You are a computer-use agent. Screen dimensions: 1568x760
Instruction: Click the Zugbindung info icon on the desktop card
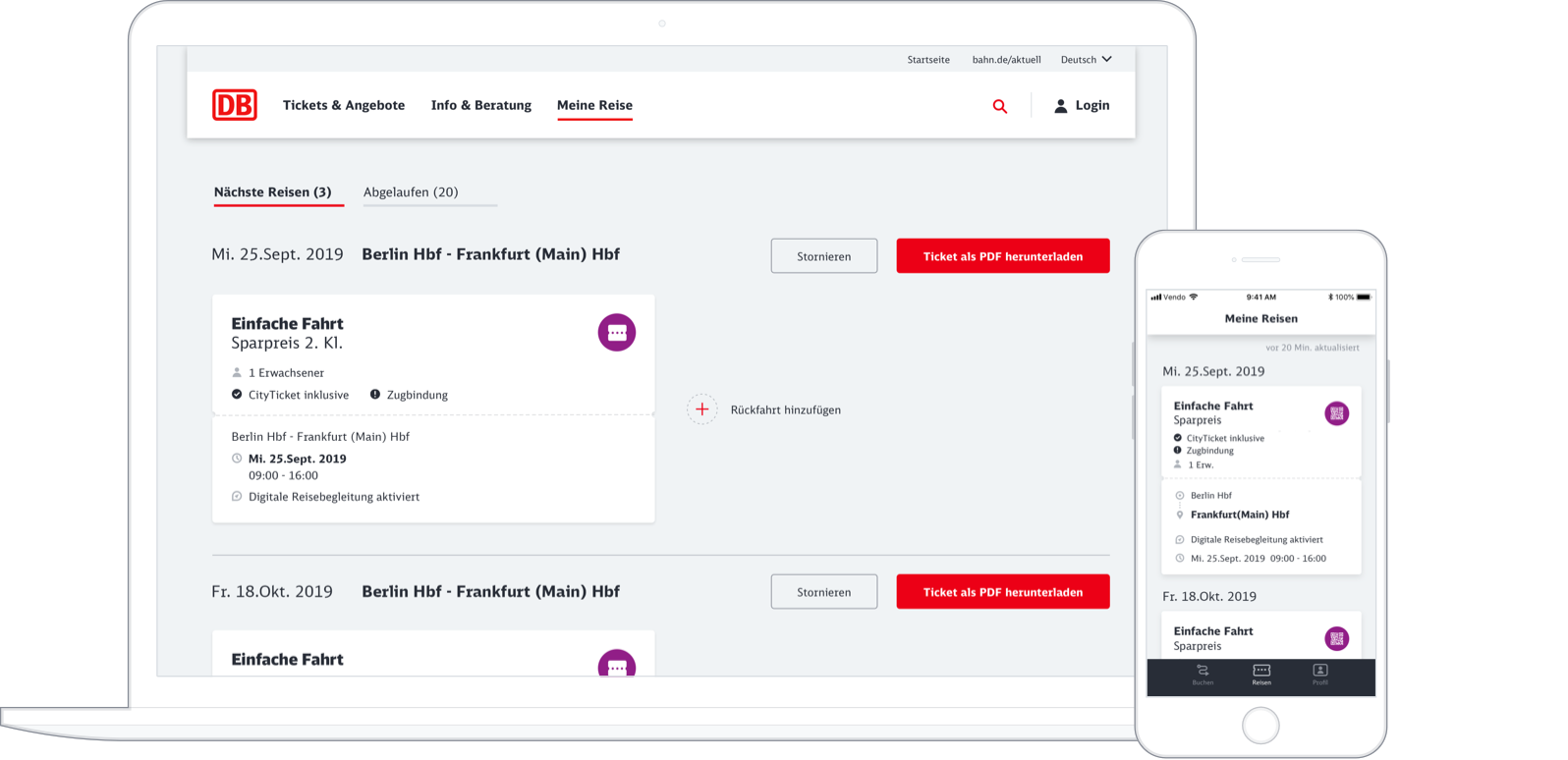pyautogui.click(x=374, y=395)
